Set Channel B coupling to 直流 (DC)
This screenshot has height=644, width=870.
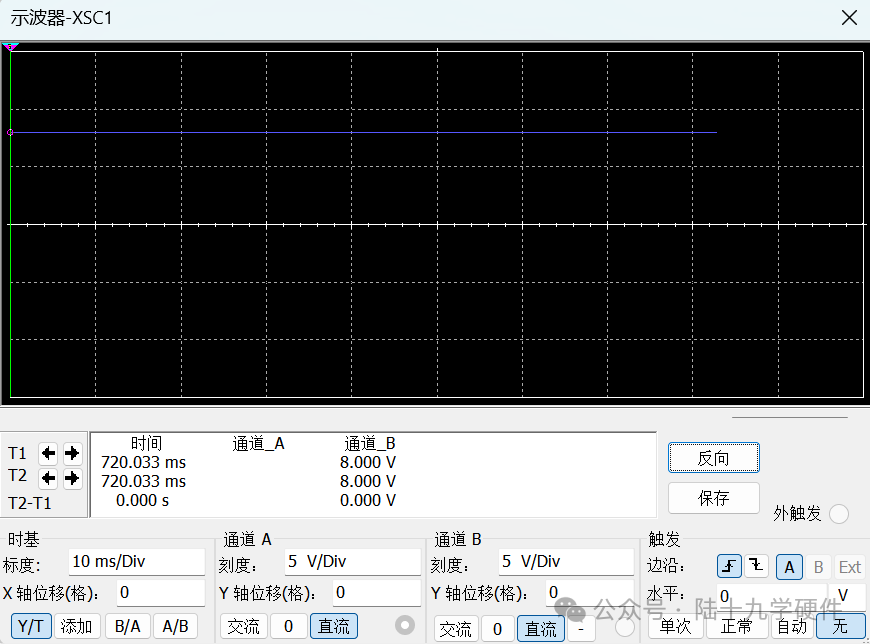541,629
